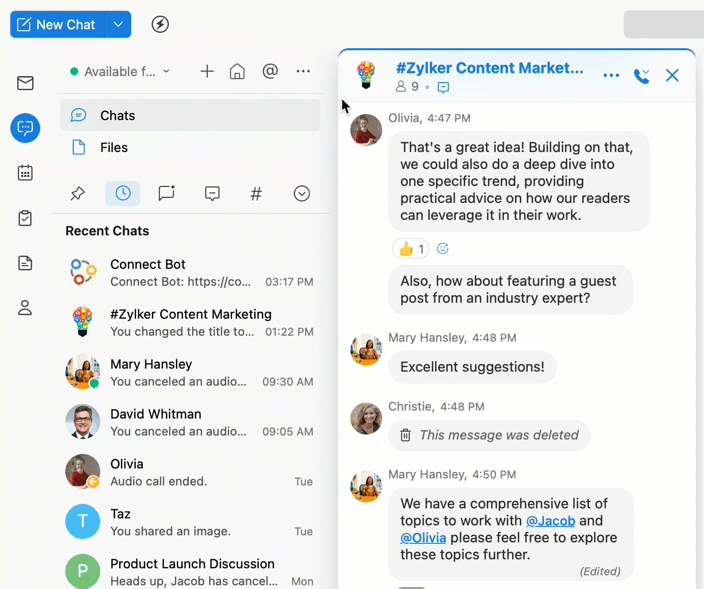
Task: Open the Connect Bot chat
Action: [190, 273]
